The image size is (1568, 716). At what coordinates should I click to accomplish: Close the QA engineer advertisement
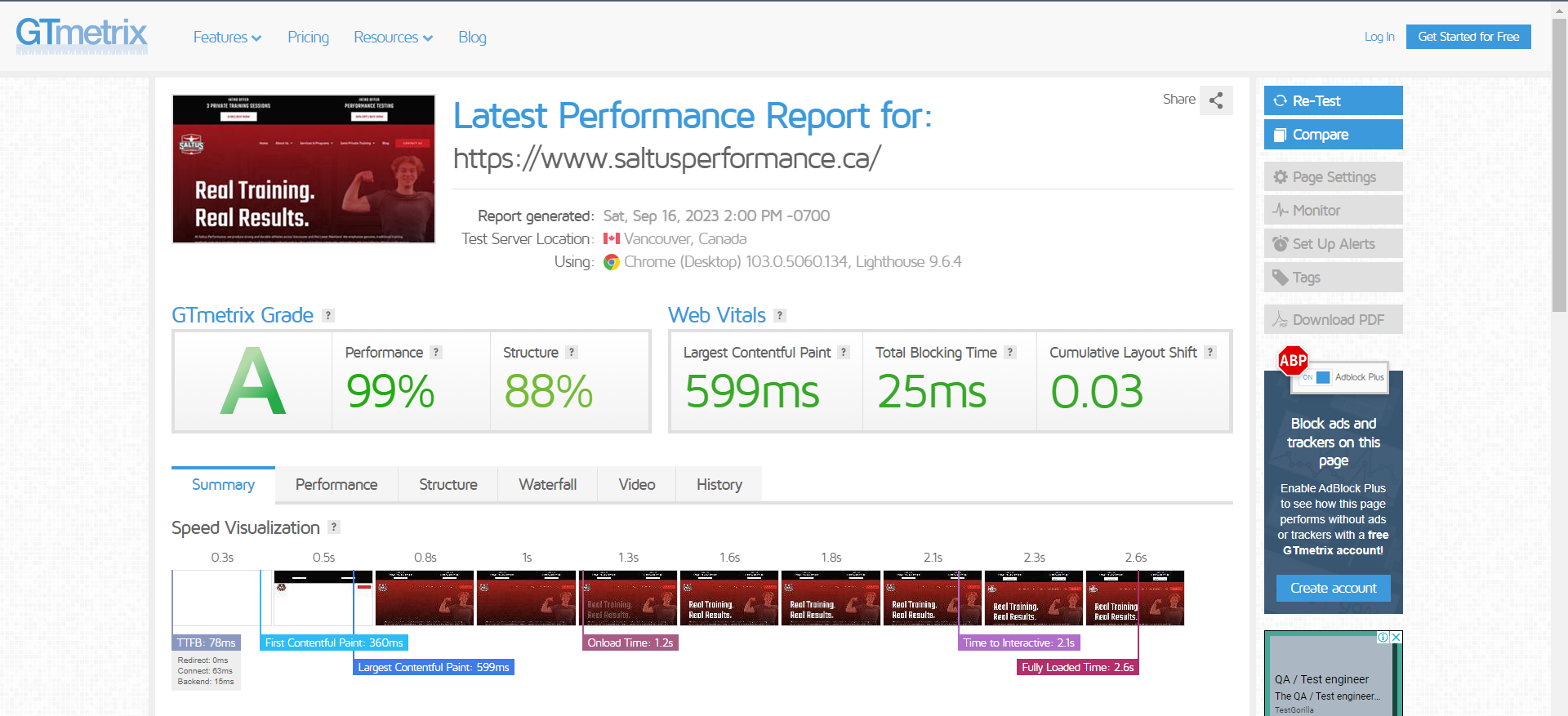click(1396, 638)
